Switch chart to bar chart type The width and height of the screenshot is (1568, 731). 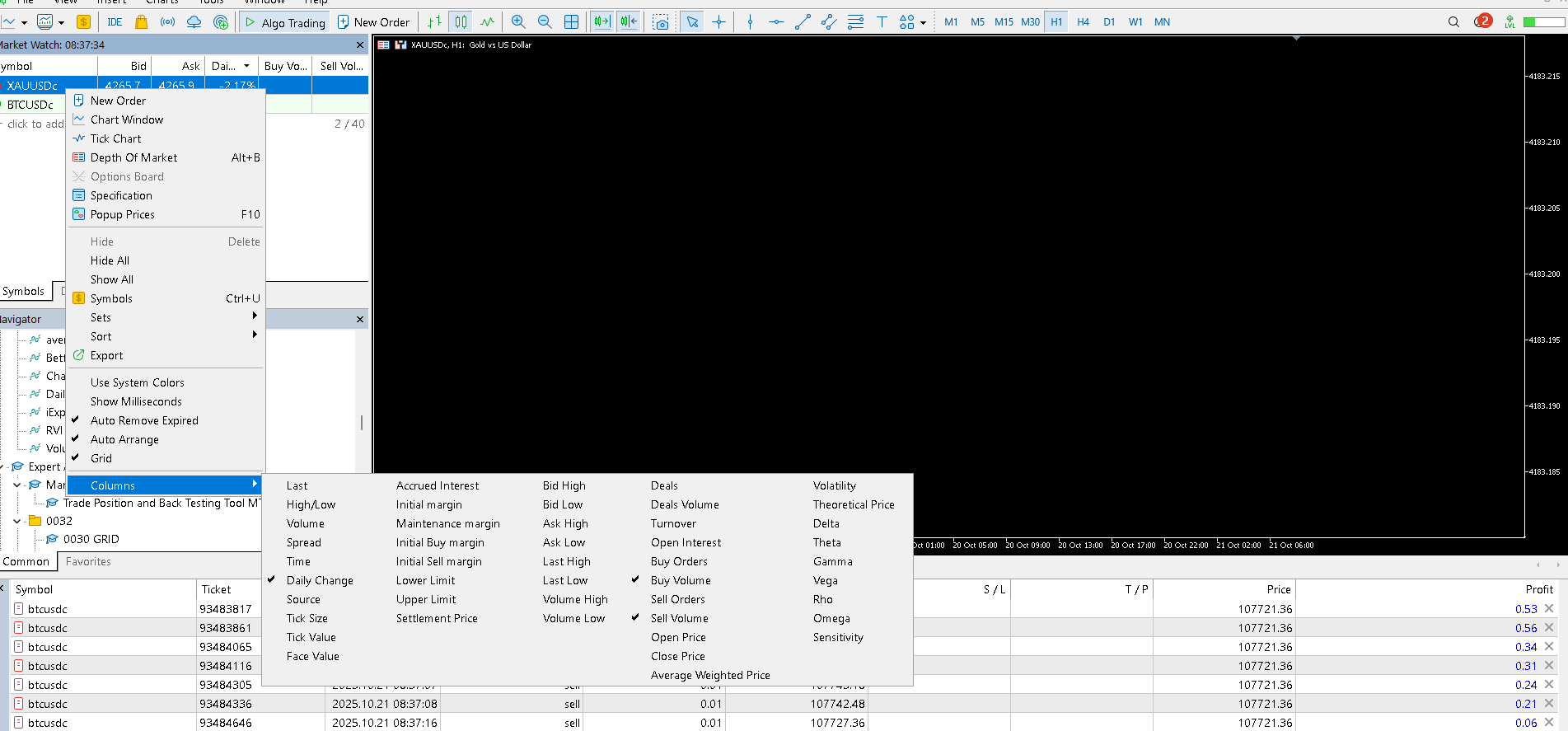coord(434,22)
